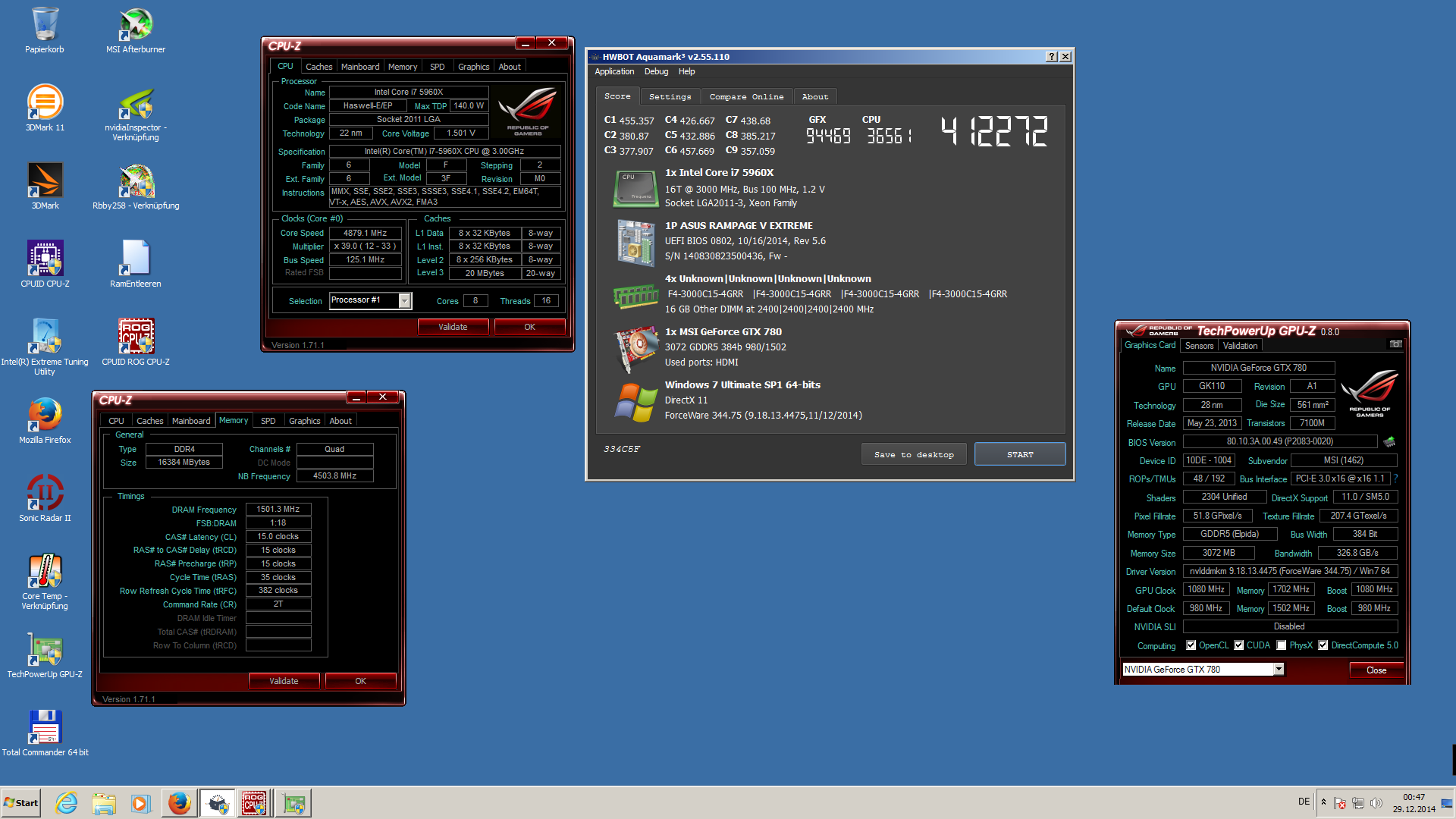Image resolution: width=1456 pixels, height=819 pixels.
Task: Switch to ROG CPU-Z on the taskbar
Action: (x=254, y=803)
